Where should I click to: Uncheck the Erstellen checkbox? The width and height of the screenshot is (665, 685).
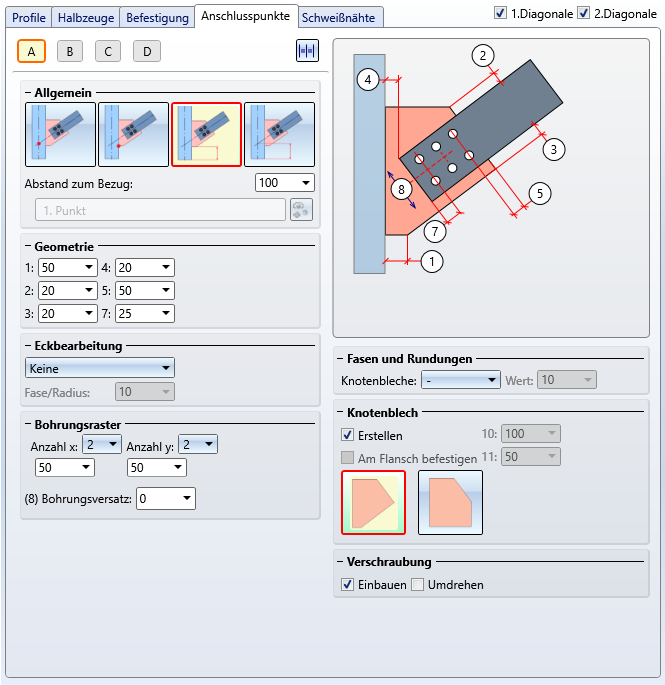point(347,435)
